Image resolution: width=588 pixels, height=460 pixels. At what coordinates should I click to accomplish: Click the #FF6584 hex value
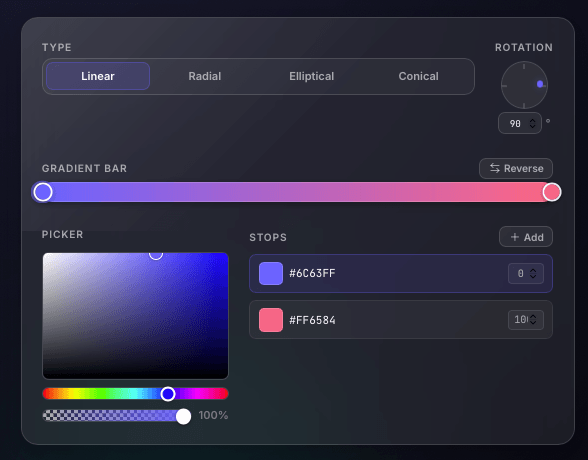(x=312, y=320)
